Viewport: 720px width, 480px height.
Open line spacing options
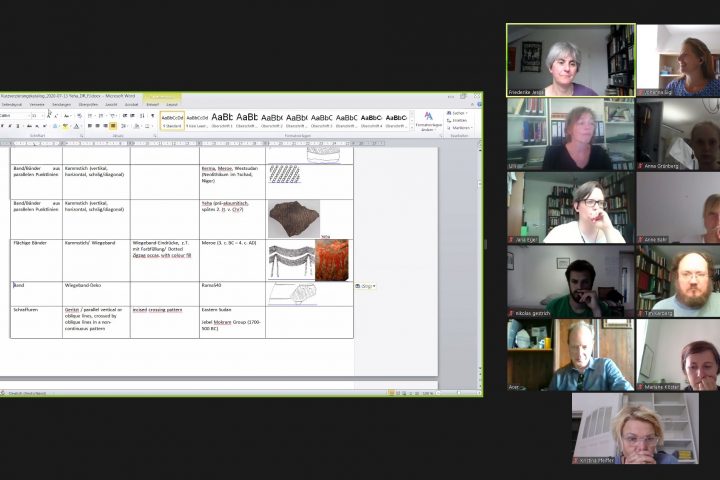124,126
